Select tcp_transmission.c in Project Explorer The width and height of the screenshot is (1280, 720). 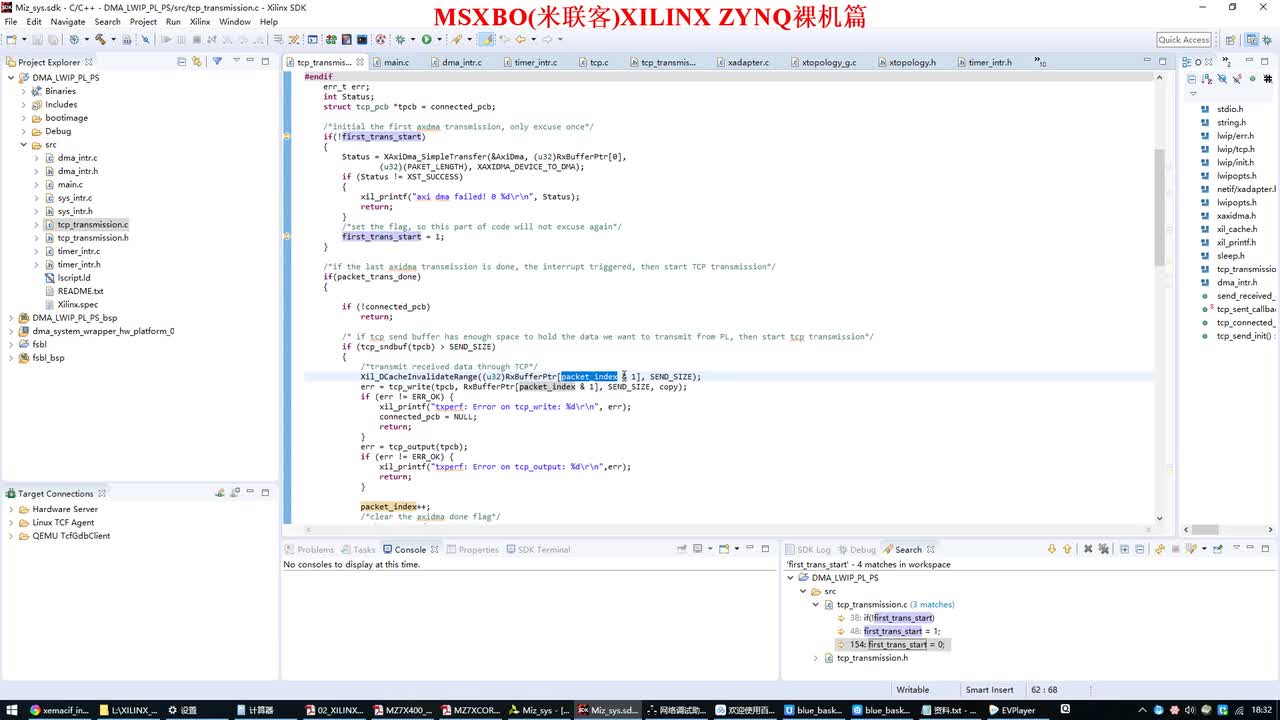93,224
